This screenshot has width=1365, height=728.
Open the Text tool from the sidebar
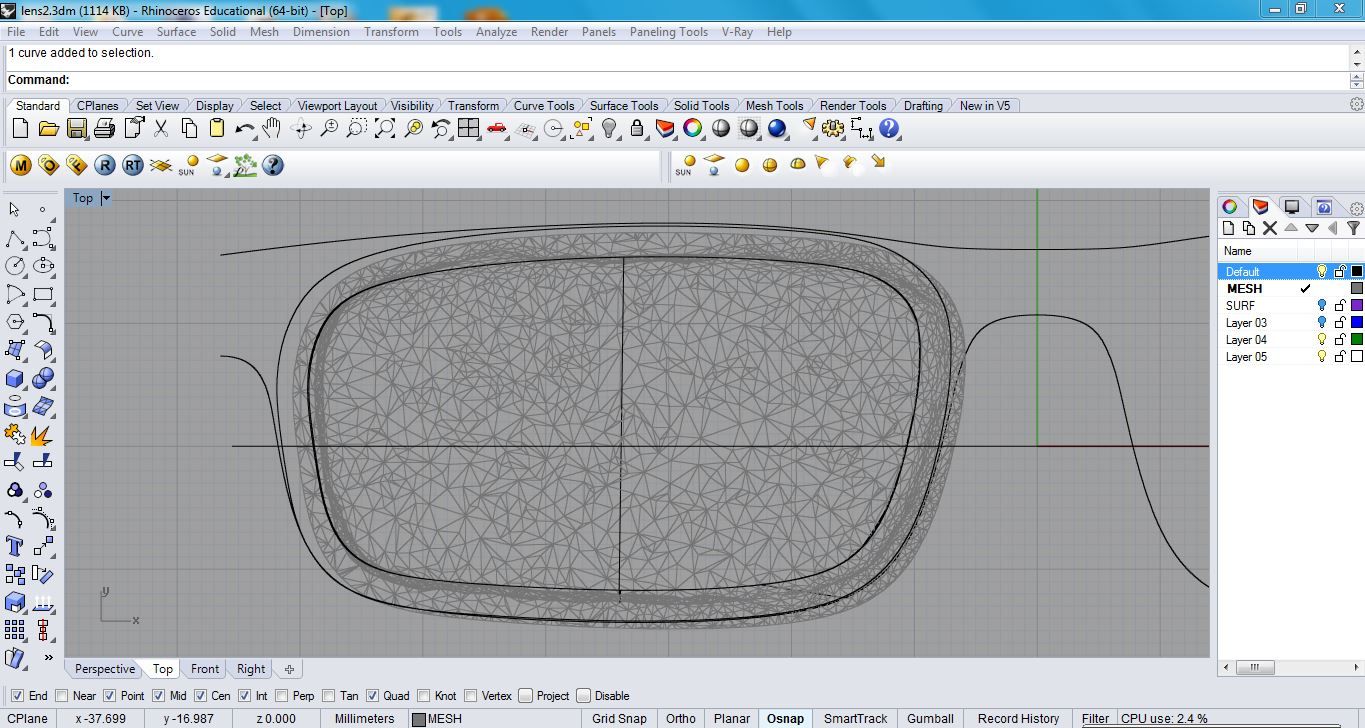coord(13,545)
